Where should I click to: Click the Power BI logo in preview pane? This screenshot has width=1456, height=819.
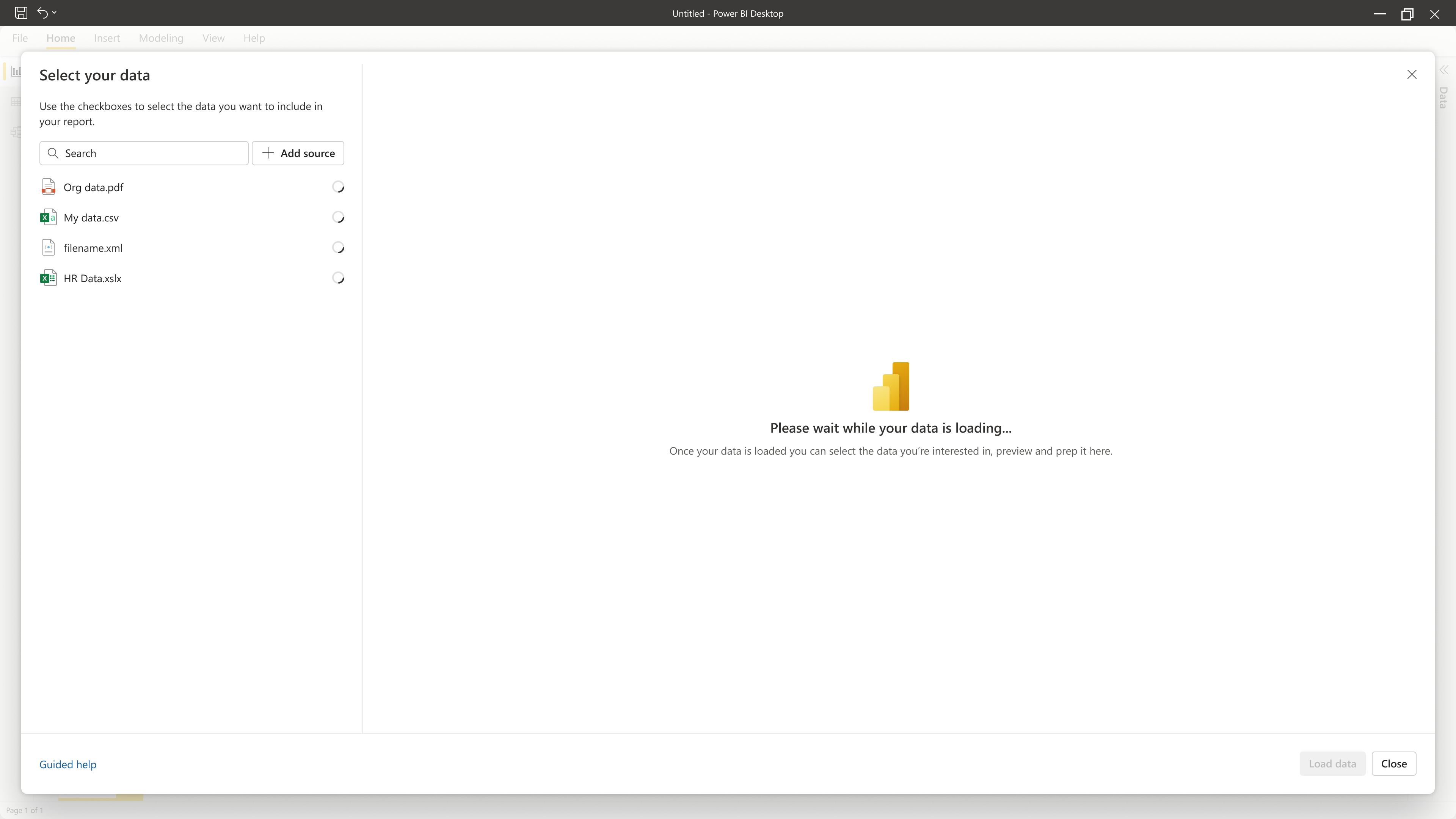click(891, 386)
